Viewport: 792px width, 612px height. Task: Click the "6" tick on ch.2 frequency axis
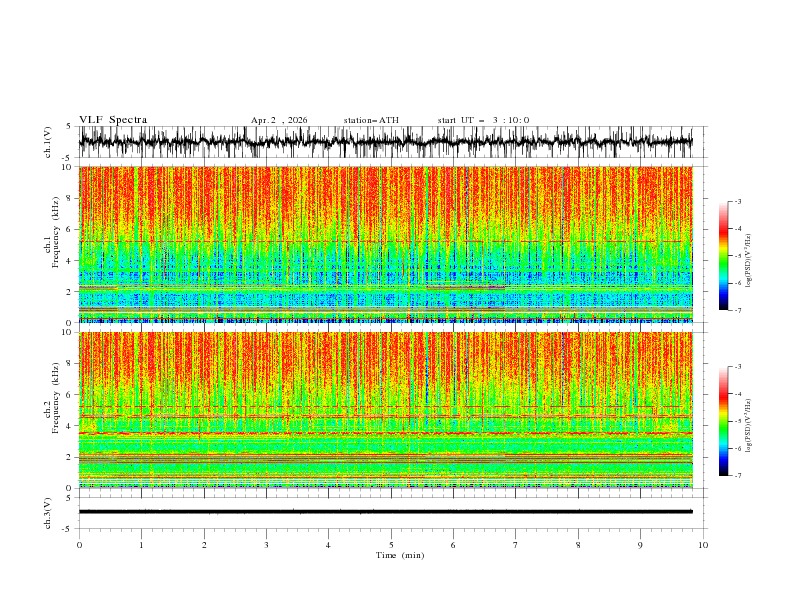pyautogui.click(x=70, y=395)
